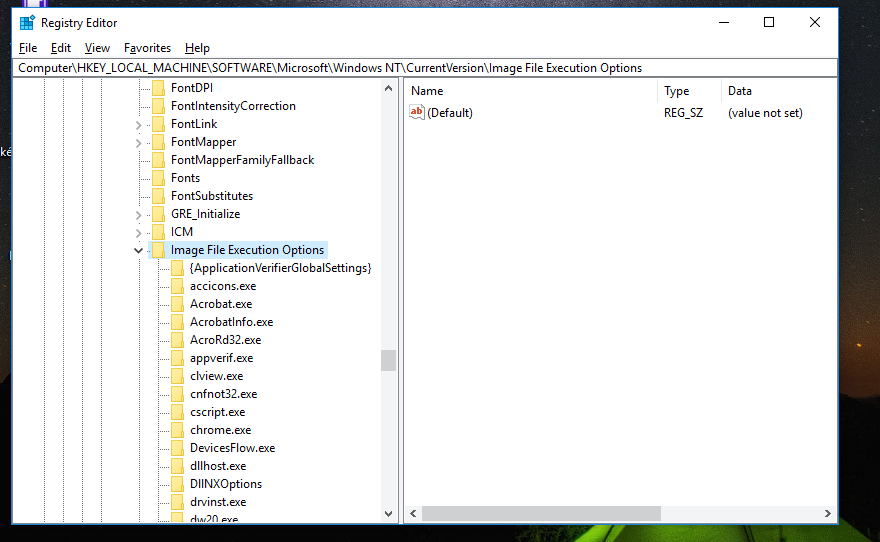Click the ICM folder icon

coord(159,232)
